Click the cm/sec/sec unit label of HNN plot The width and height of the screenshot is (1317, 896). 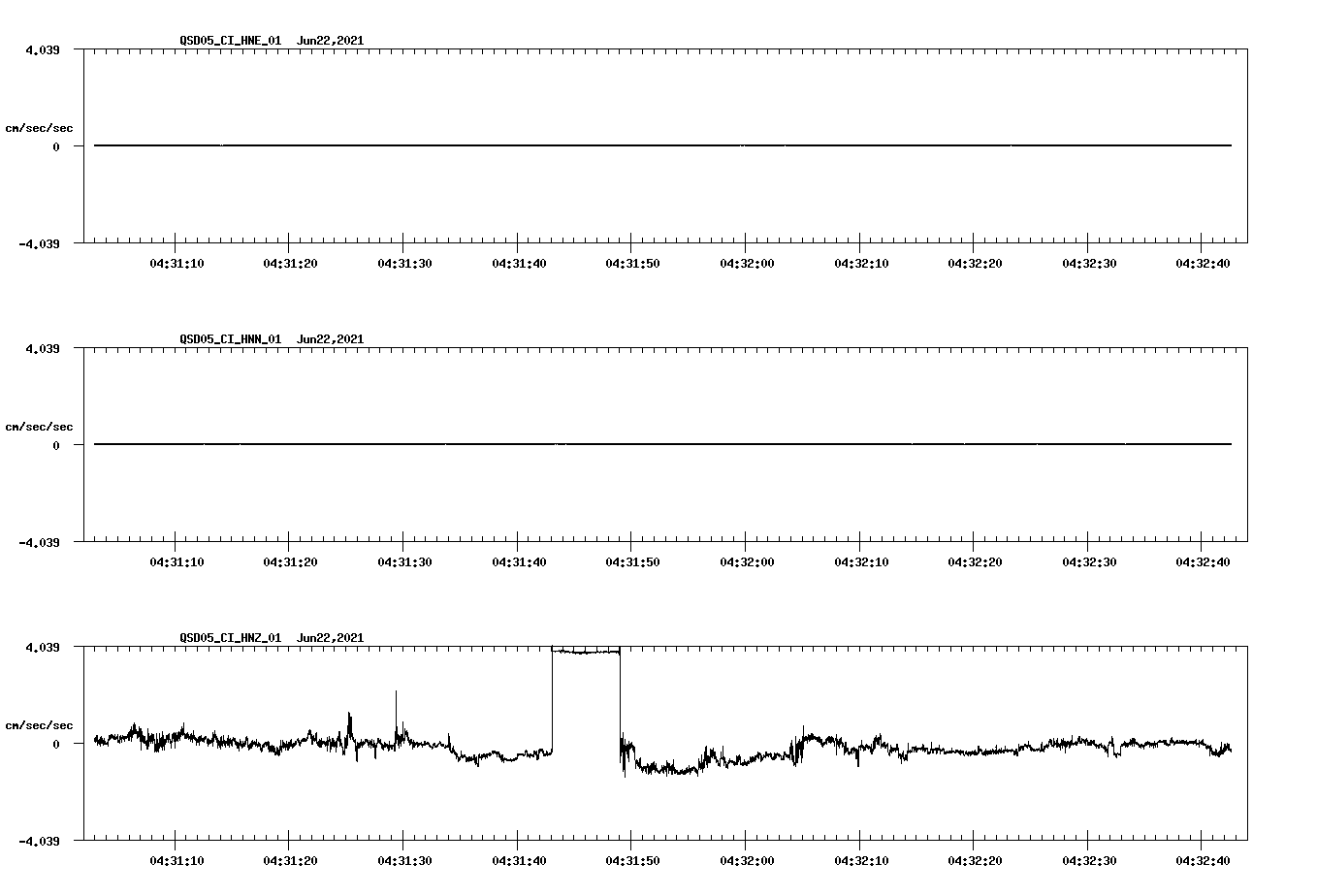[39, 427]
